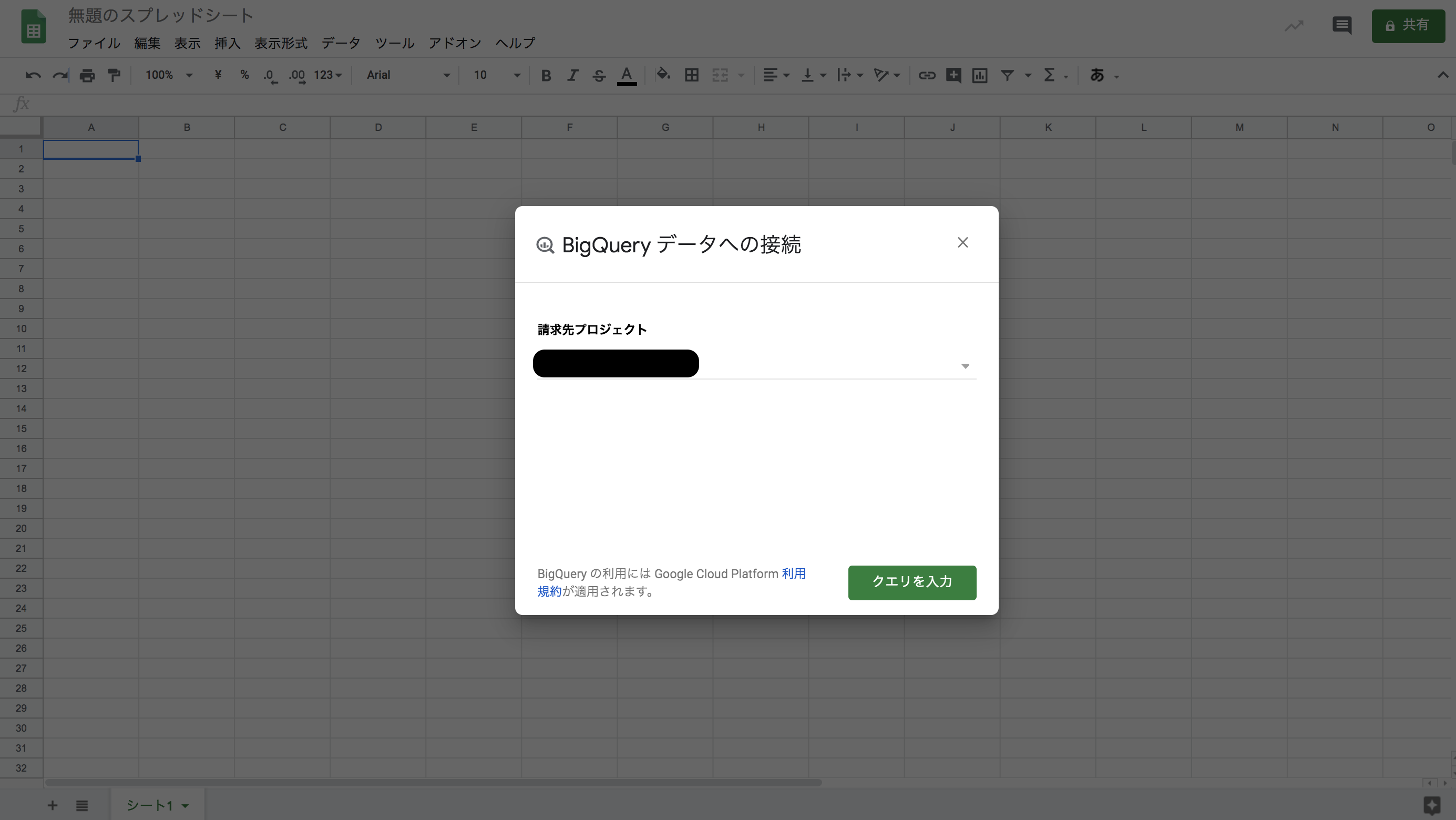1456x820 pixels.
Task: Click the horizontal scrollbar
Action: click(x=433, y=783)
